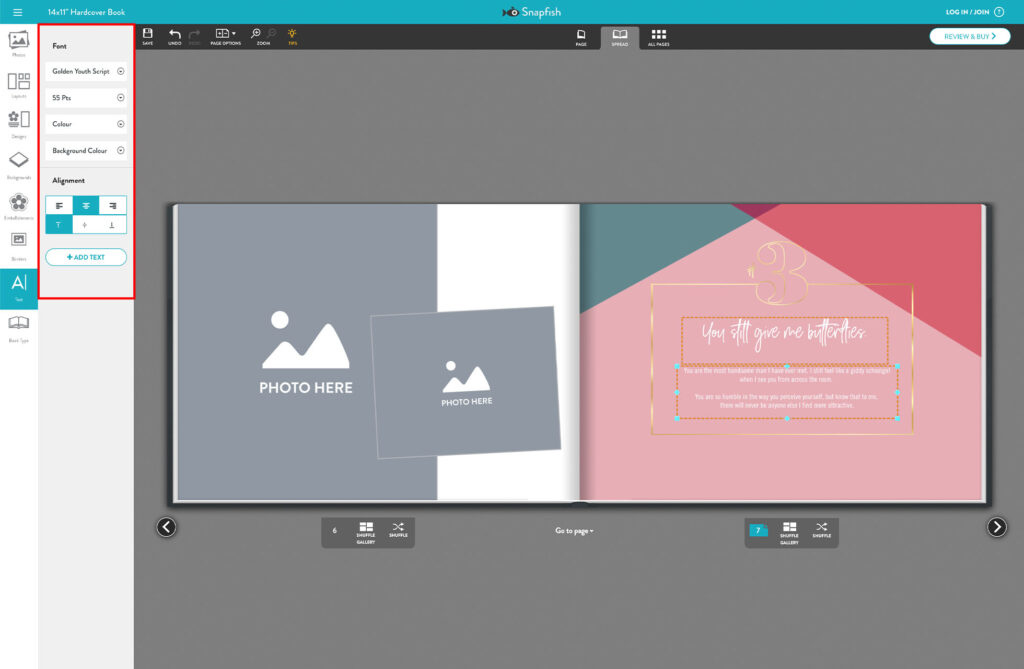The height and width of the screenshot is (669, 1024).
Task: Click the Undo arrow icon
Action: 175,36
